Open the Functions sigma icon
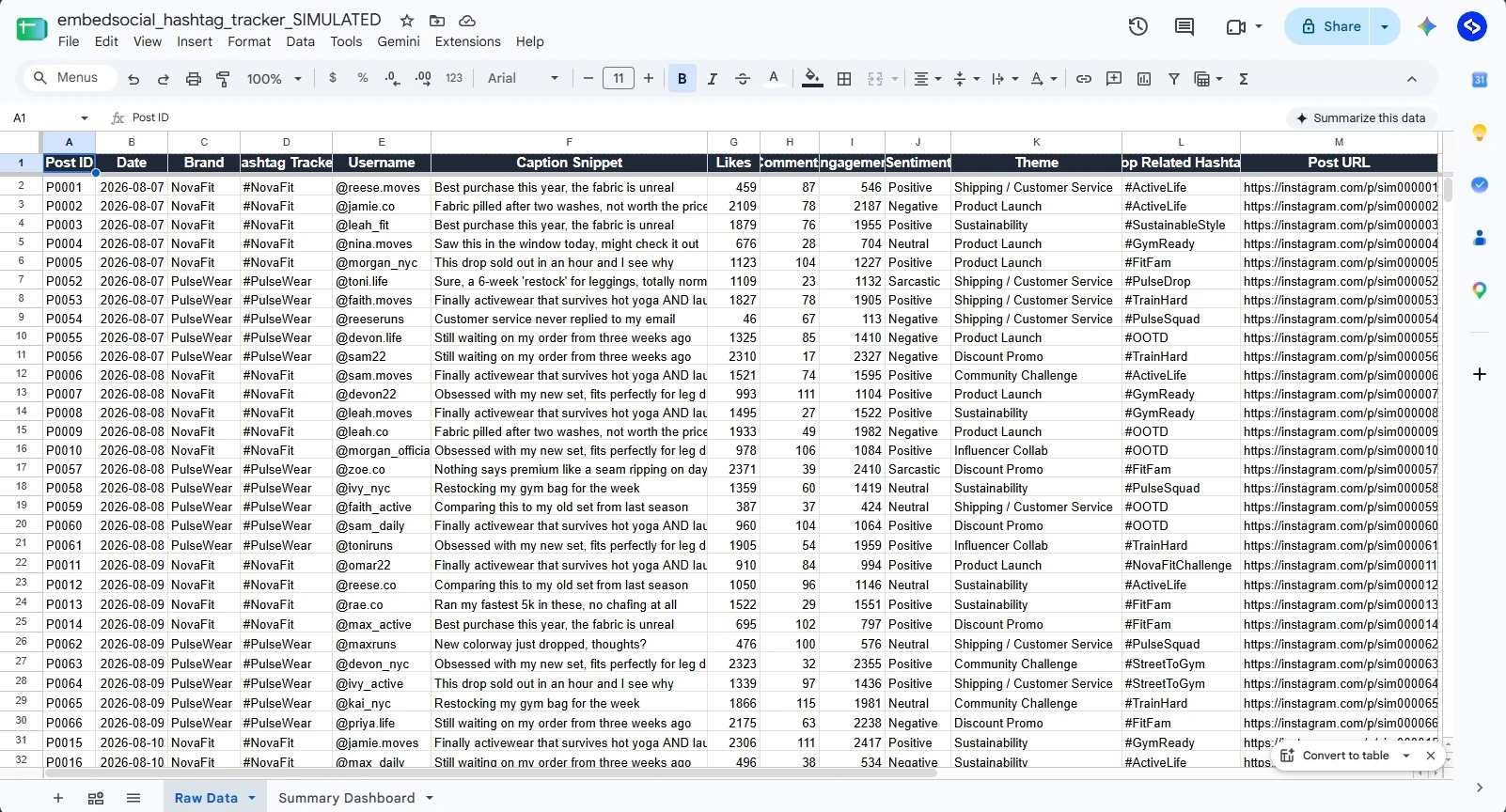 pyautogui.click(x=1244, y=79)
